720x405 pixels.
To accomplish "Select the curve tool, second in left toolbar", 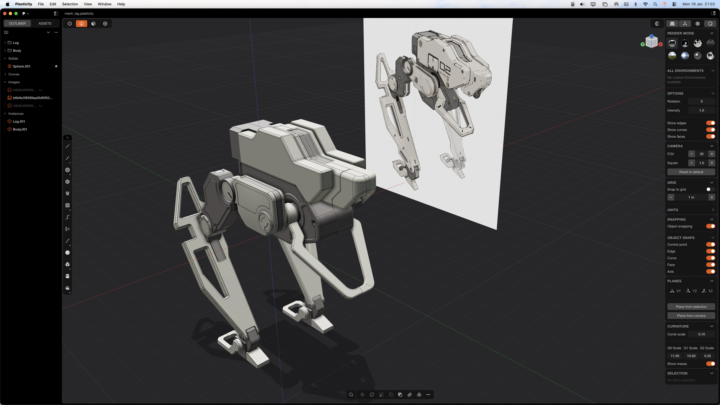I will (x=68, y=158).
